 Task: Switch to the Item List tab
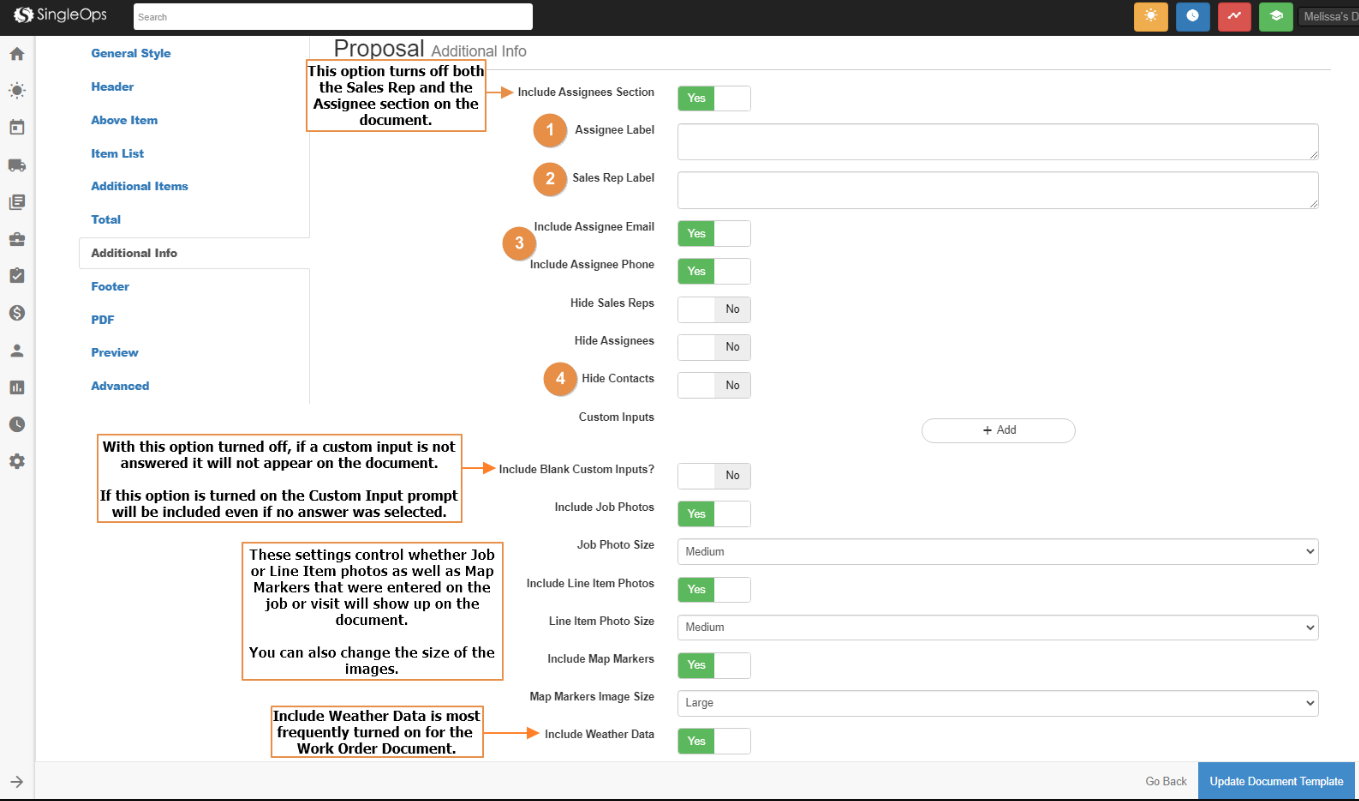tap(117, 154)
